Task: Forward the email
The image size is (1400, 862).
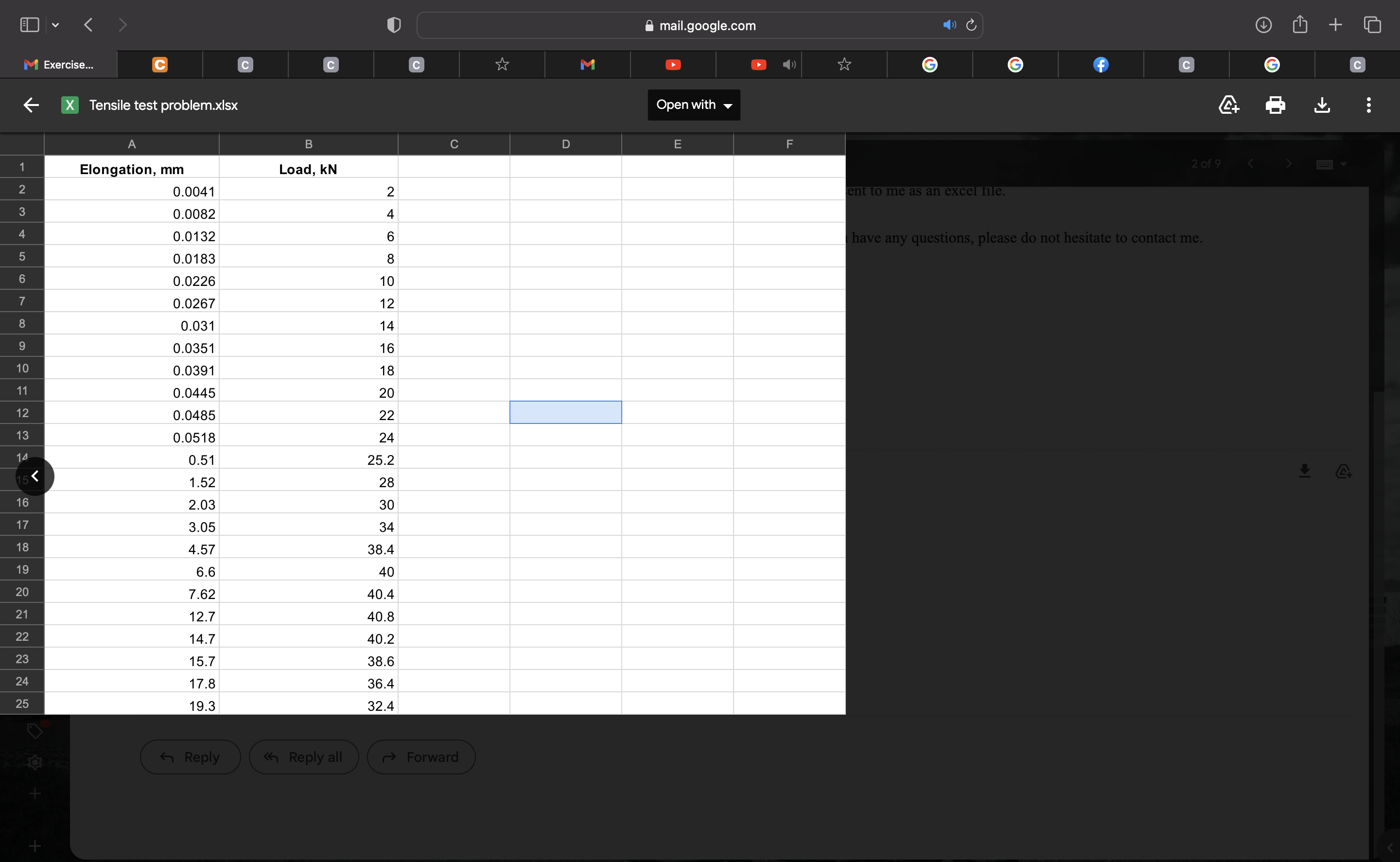Action: click(421, 756)
